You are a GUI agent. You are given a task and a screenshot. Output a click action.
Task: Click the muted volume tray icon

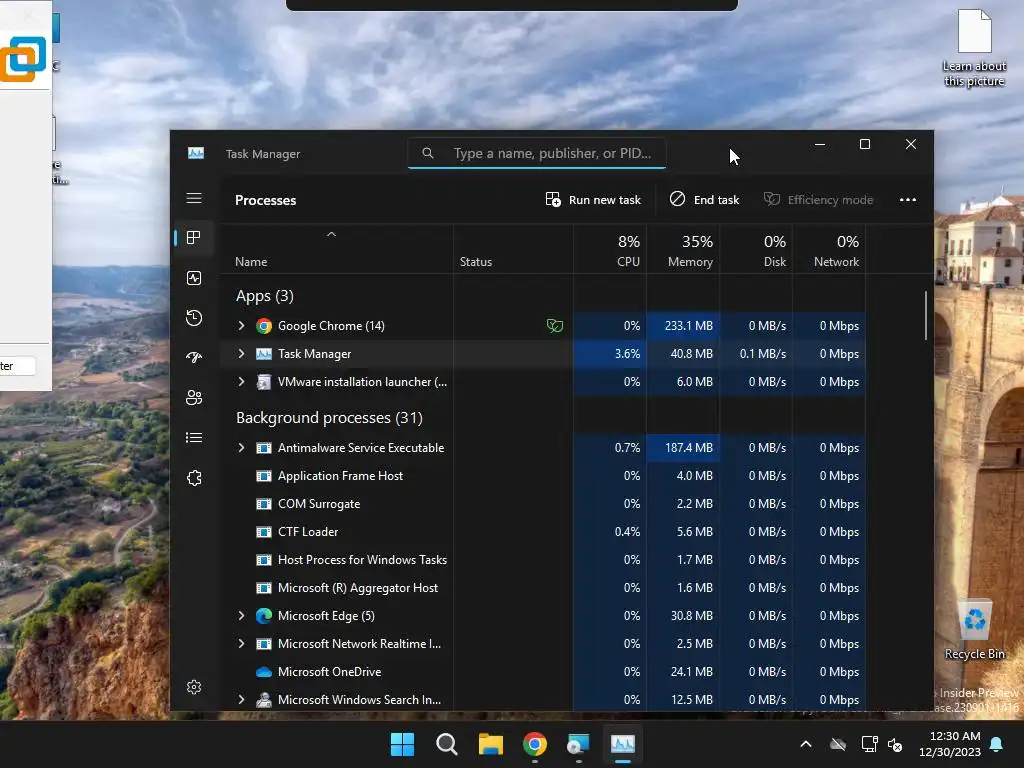[x=895, y=744]
